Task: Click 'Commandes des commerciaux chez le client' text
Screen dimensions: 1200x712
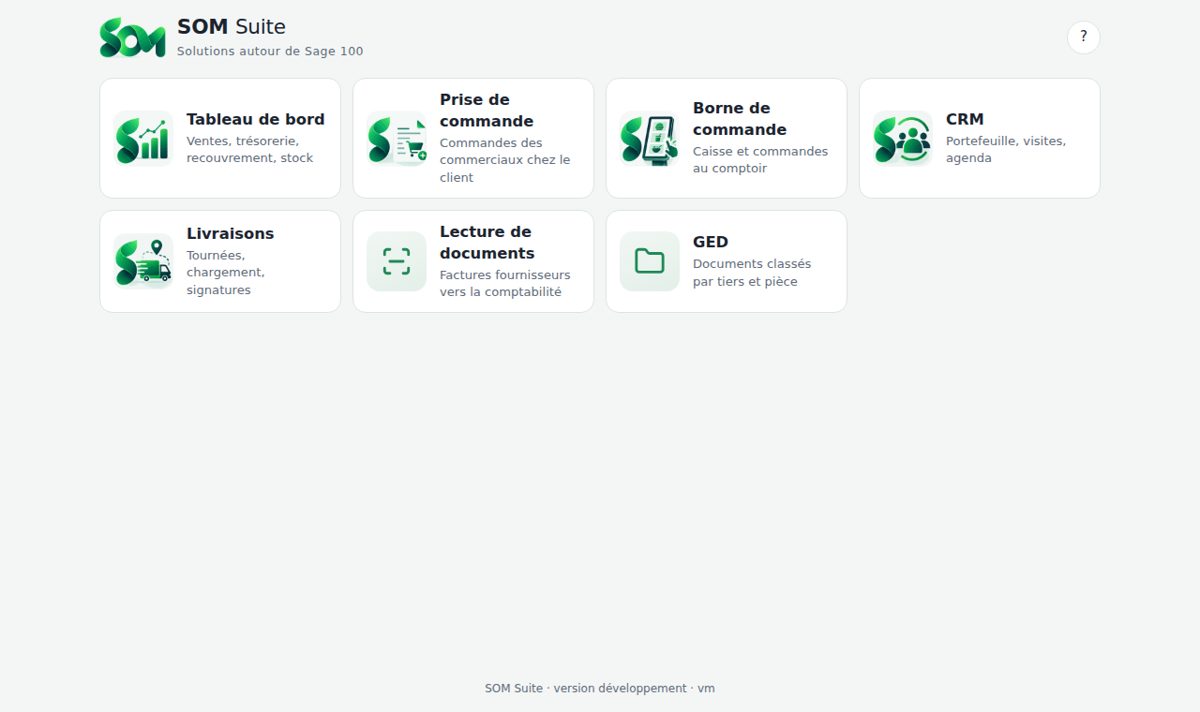Action: [x=505, y=160]
